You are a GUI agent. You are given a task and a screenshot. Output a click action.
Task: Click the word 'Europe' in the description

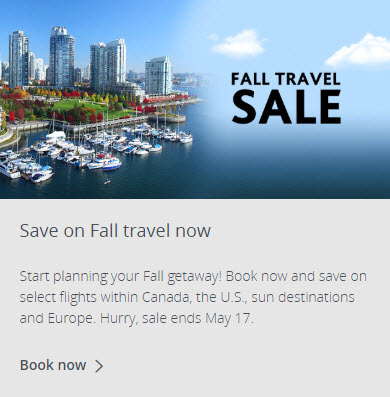click(x=72, y=319)
